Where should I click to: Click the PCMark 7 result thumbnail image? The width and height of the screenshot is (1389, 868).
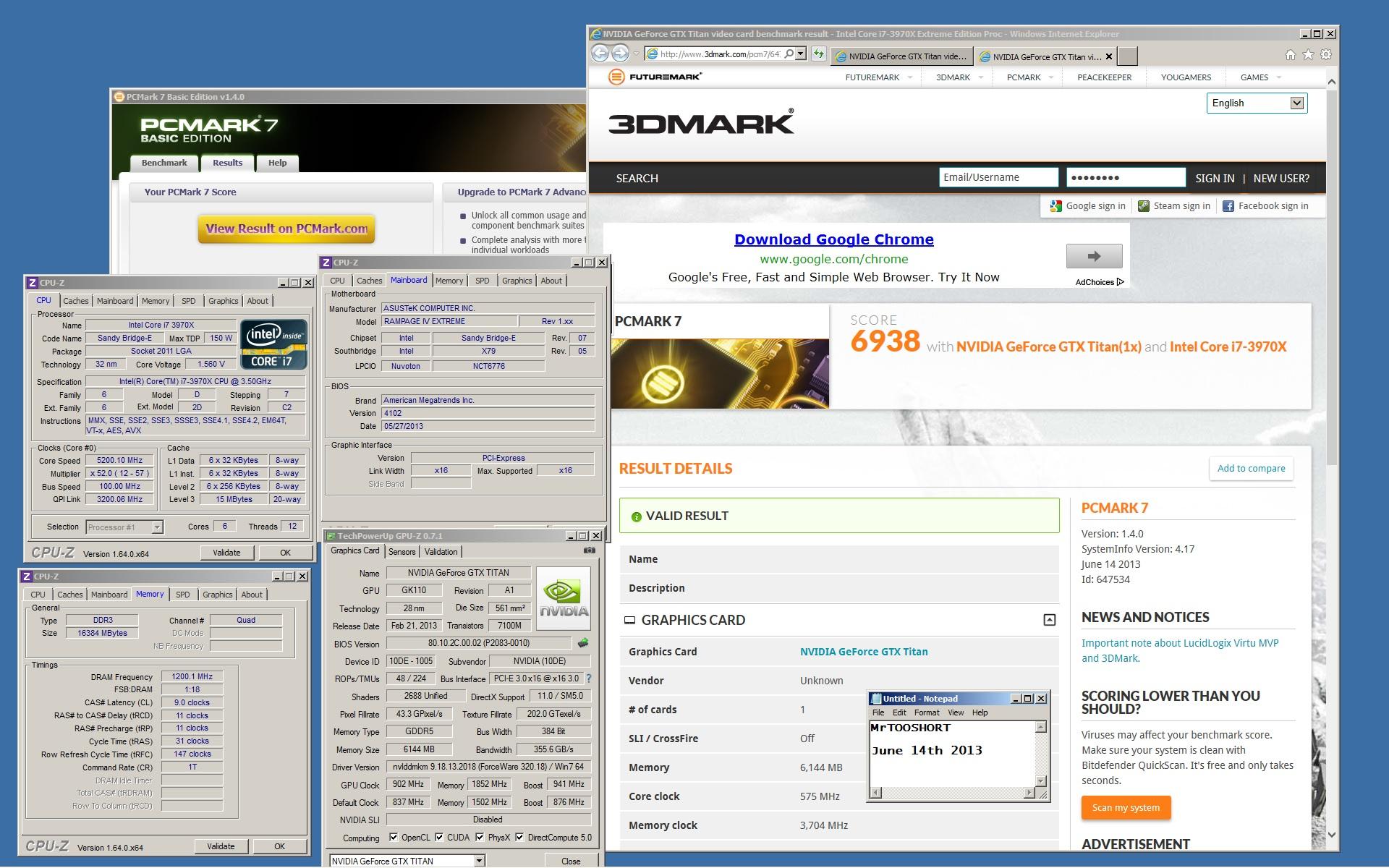click(720, 373)
